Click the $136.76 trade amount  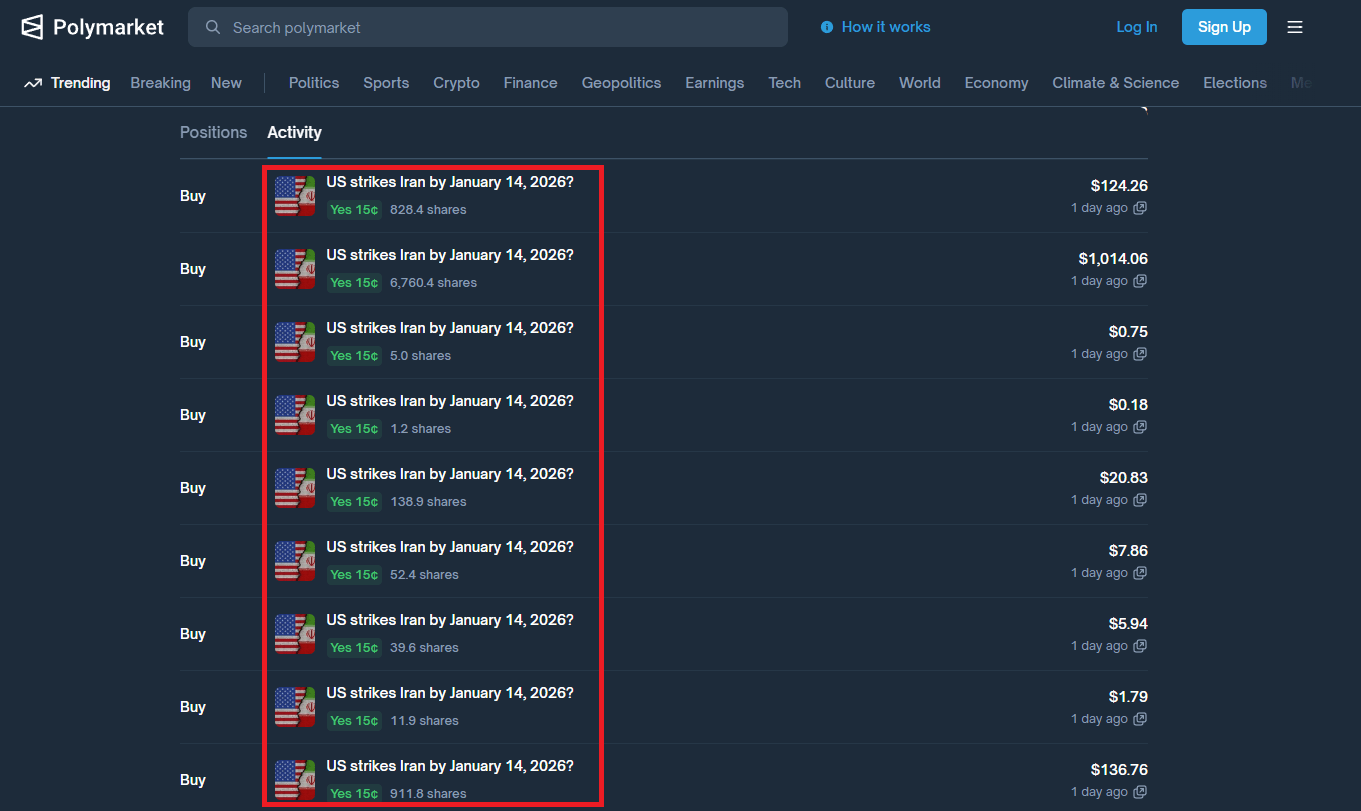point(1119,770)
